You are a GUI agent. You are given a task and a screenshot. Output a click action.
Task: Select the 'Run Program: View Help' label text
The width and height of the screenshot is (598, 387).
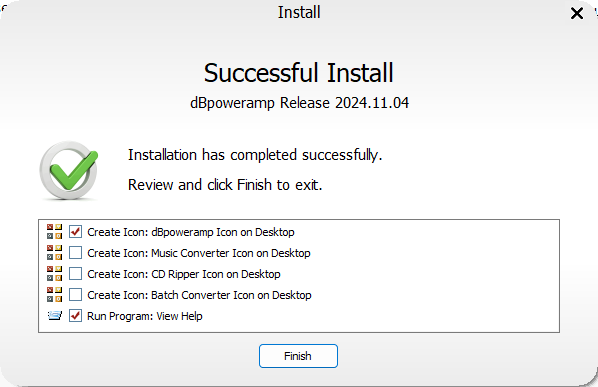pos(145,316)
